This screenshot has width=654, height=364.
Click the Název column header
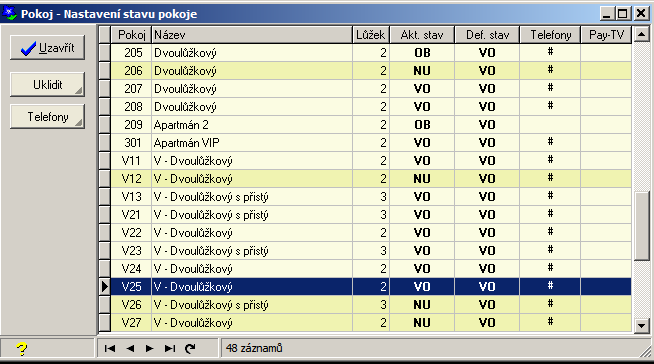pos(252,35)
